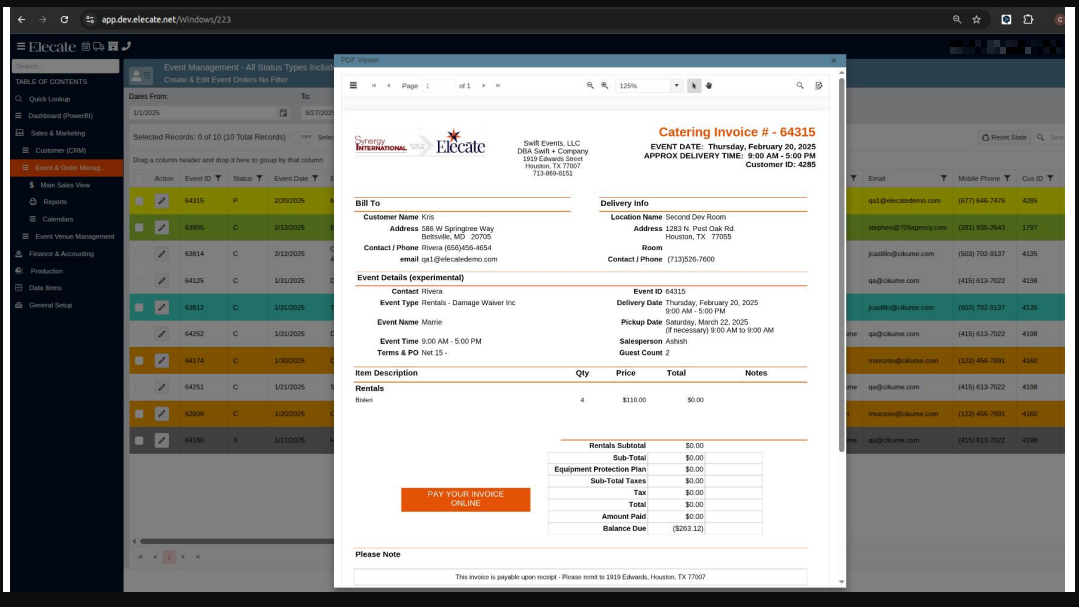This screenshot has height=607, width=1079.
Task: Click the Pay Your Invoice Online button
Action: pyautogui.click(x=465, y=499)
